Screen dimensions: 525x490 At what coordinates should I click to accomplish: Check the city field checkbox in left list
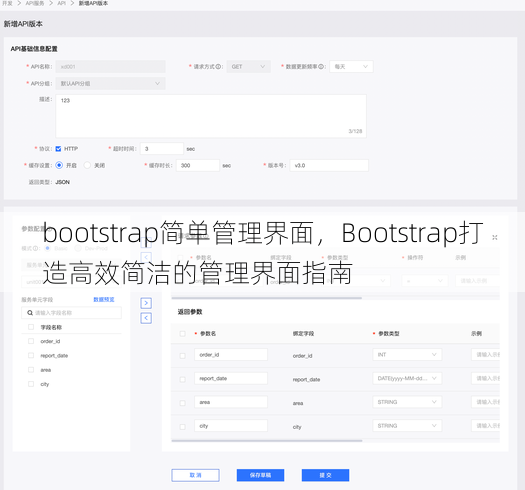(31, 384)
